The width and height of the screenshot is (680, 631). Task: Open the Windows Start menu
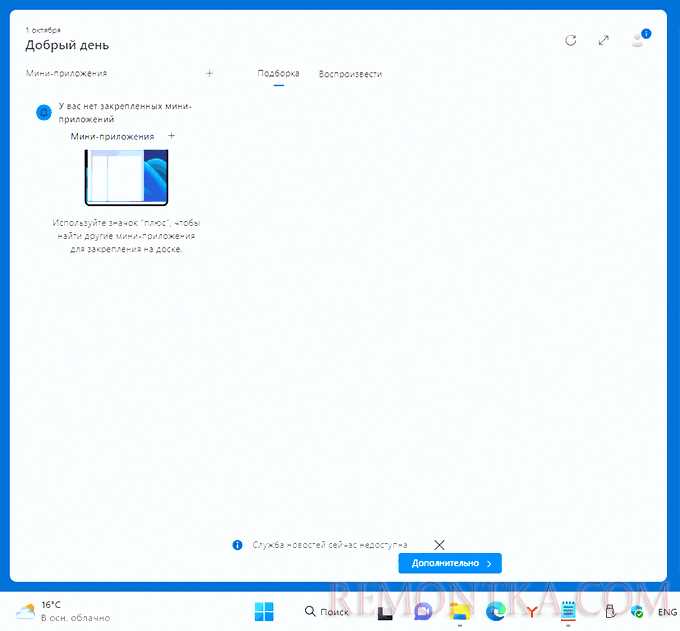point(264,611)
